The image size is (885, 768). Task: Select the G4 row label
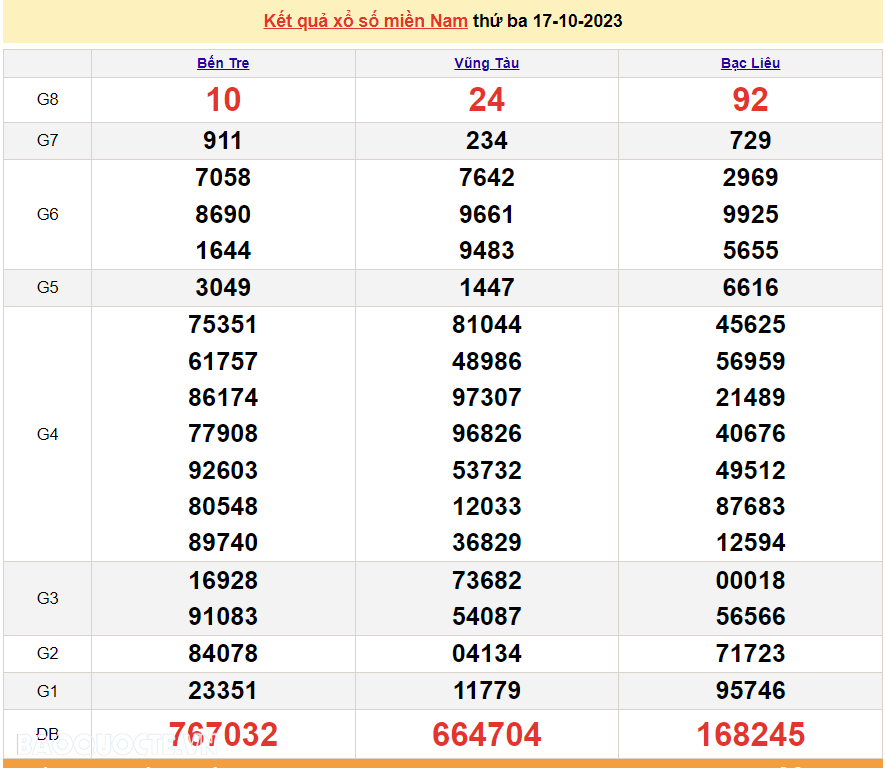[x=47, y=433]
